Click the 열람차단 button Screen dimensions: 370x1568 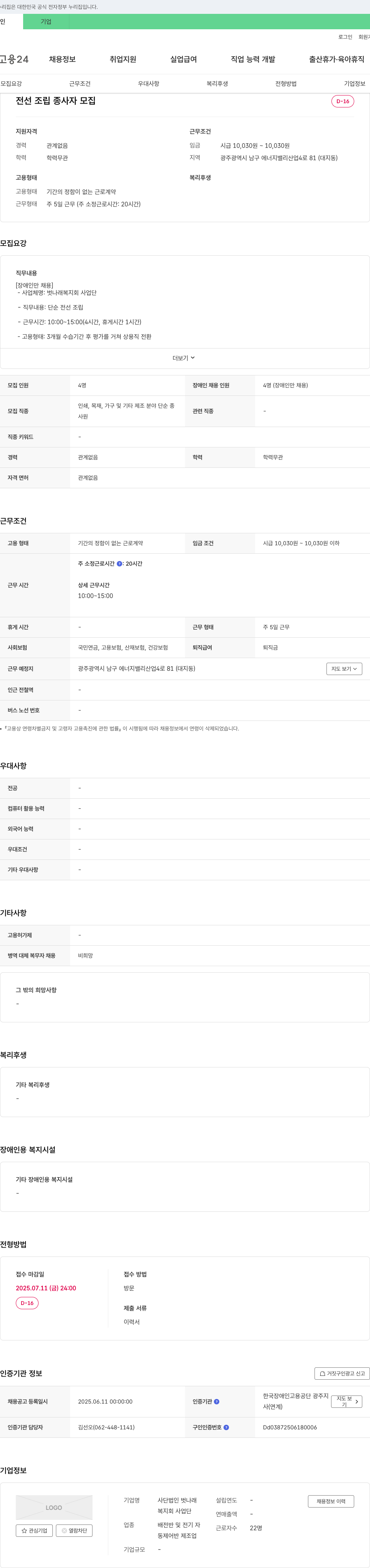click(74, 1530)
